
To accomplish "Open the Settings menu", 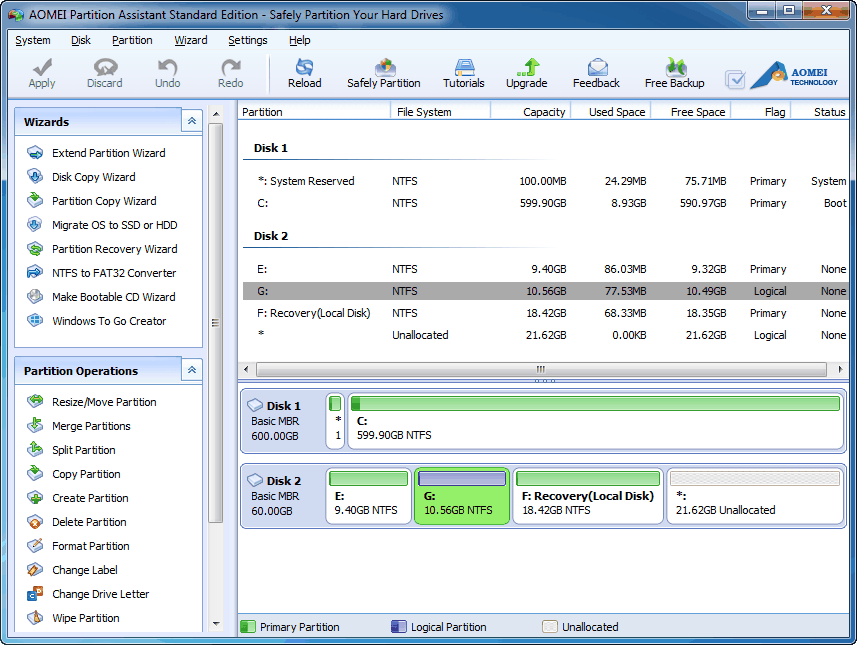I will (248, 40).
